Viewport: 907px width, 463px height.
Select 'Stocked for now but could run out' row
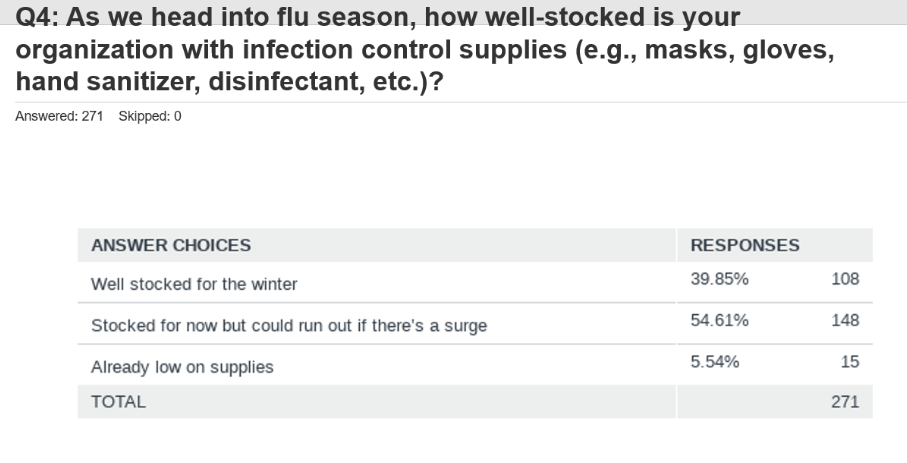click(x=475, y=324)
